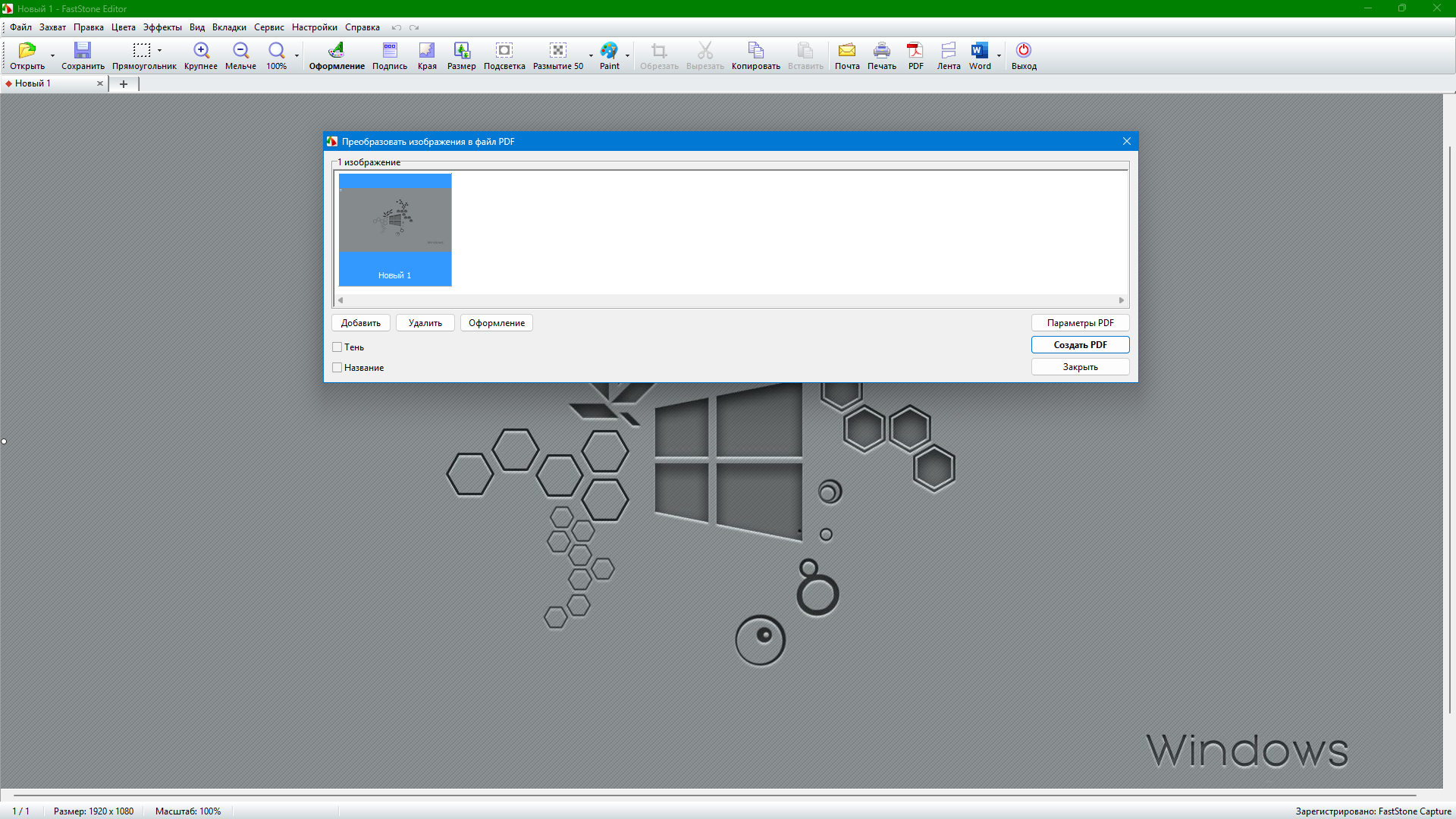Enable the Тень checkbox
Image resolution: width=1456 pixels, height=819 pixels.
(x=337, y=347)
